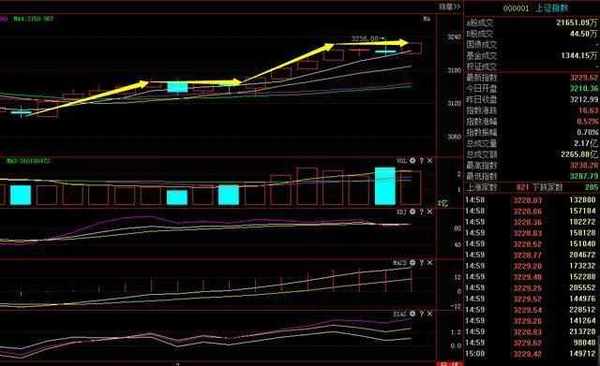Show help for the MACD indicator panel
Screen dimensions: 600x366
pos(421,262)
